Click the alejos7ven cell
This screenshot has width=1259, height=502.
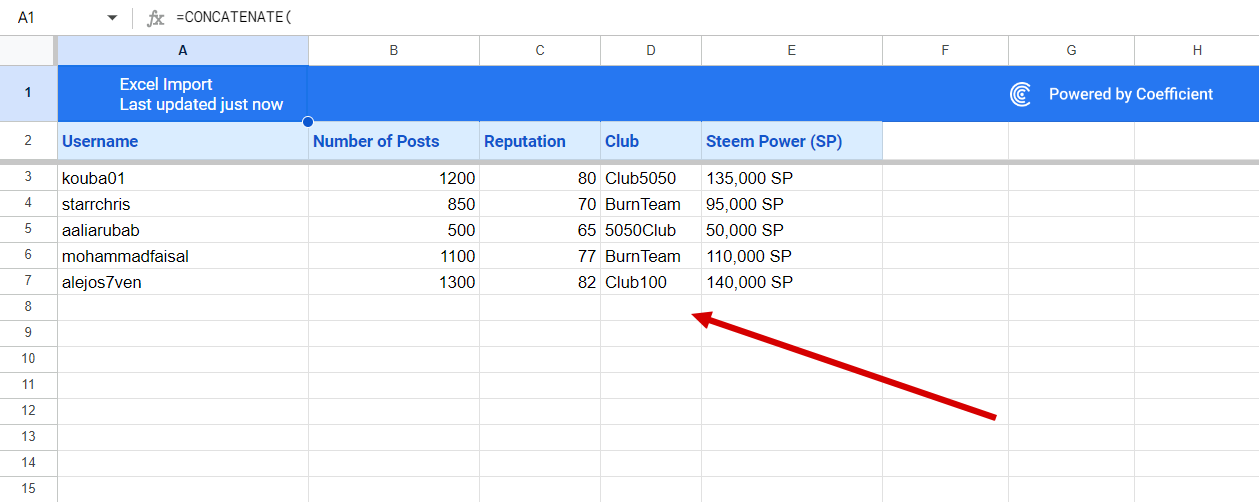[x=183, y=282]
